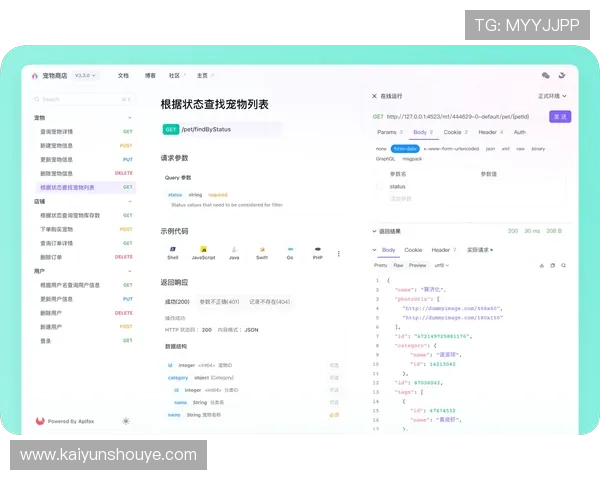
Task: Open 查询宠物详情 GET endpoint
Action: point(86,132)
